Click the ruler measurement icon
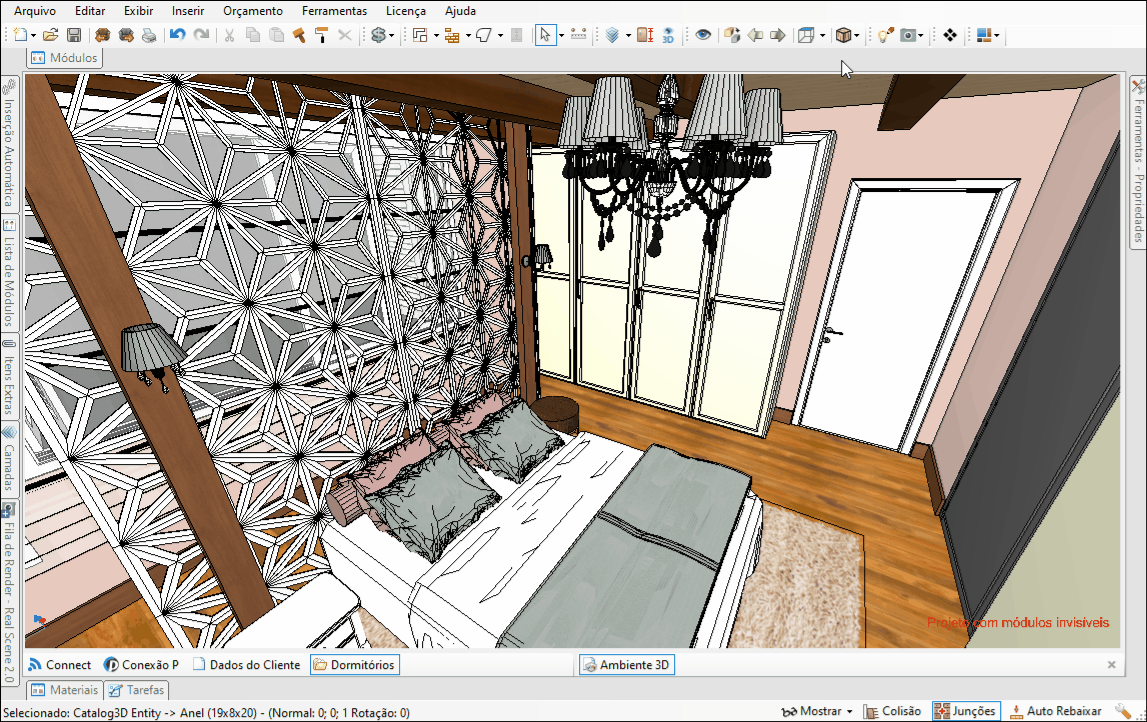1147x722 pixels. (x=578, y=35)
